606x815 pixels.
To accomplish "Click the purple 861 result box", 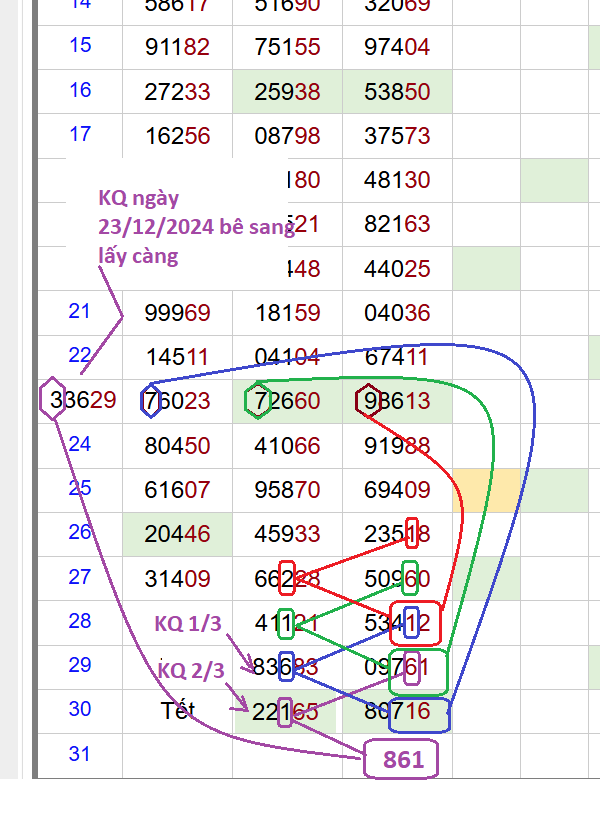I will [x=403, y=760].
